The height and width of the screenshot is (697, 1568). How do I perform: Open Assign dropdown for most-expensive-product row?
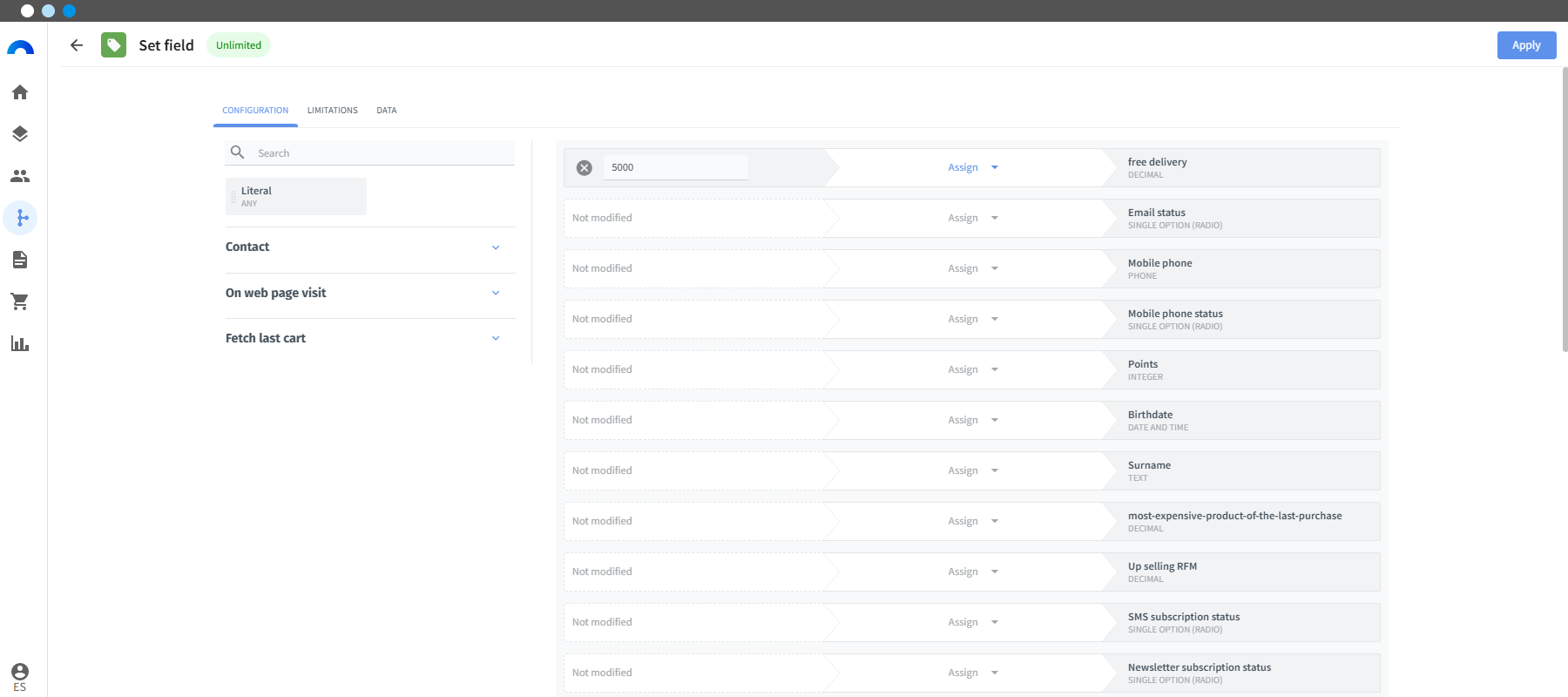(973, 521)
